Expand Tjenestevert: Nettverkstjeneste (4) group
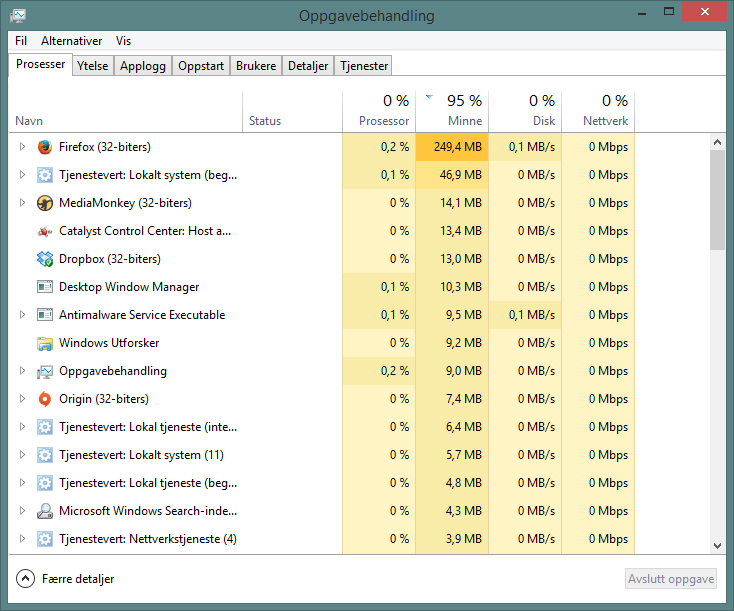This screenshot has width=734, height=611. [22, 539]
